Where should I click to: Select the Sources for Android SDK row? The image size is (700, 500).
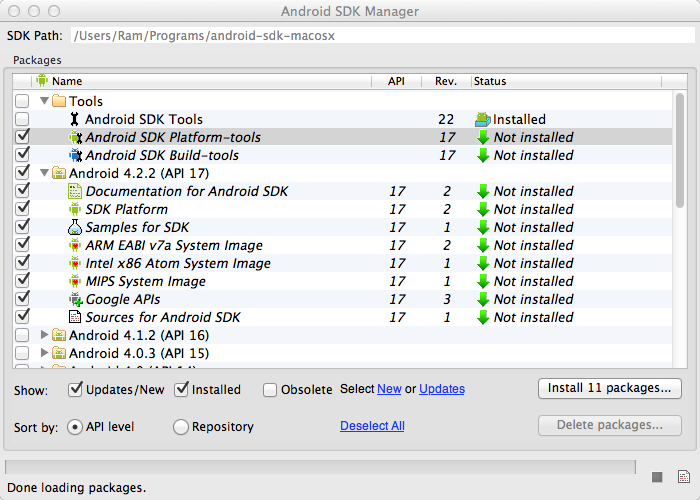342,317
